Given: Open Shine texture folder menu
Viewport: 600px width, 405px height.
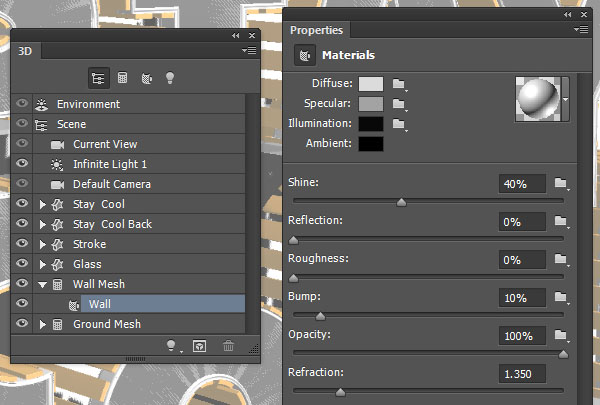Looking at the screenshot, I should coord(561,183).
